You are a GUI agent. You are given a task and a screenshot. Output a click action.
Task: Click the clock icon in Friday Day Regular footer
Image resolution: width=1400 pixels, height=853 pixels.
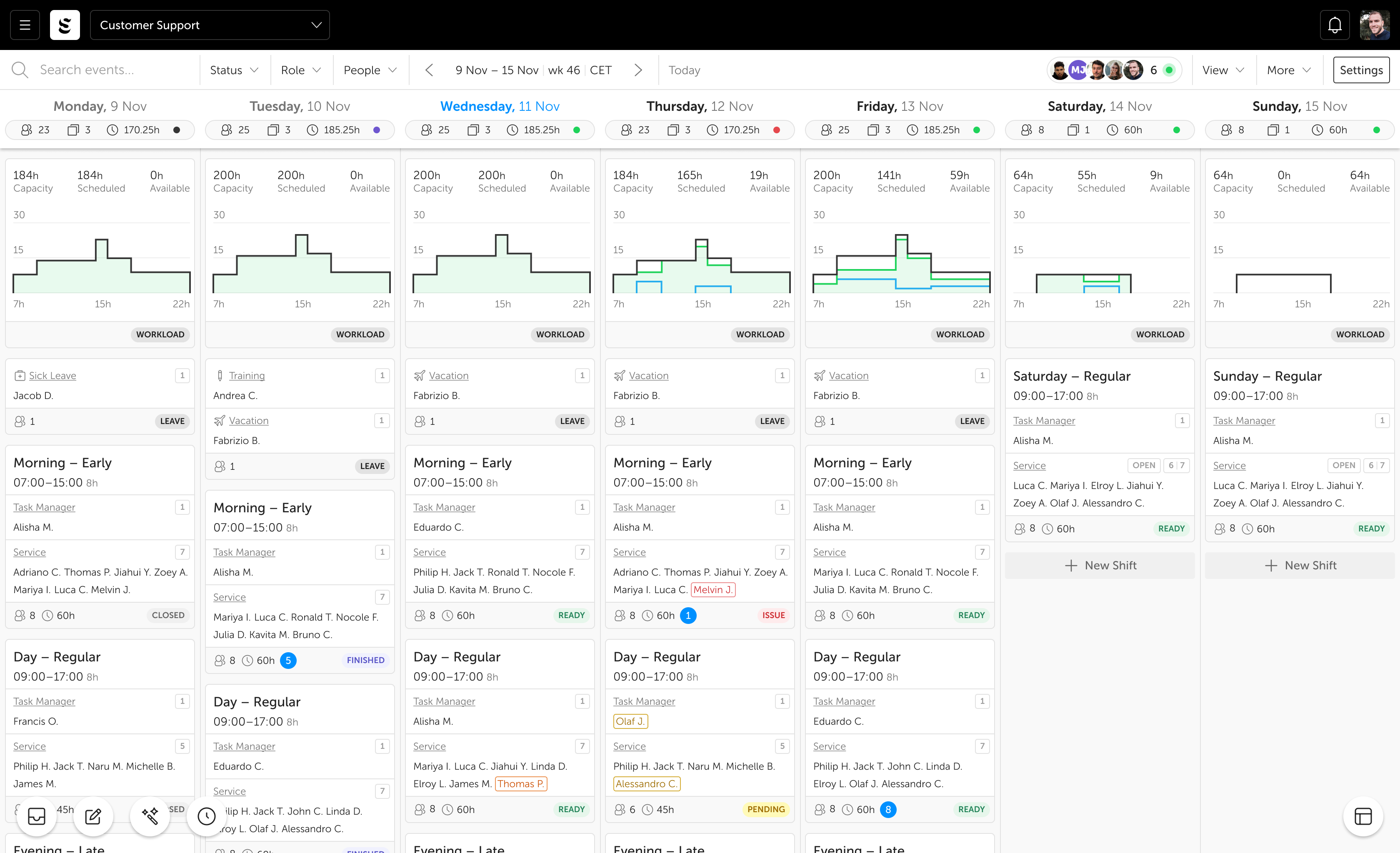tap(847, 810)
